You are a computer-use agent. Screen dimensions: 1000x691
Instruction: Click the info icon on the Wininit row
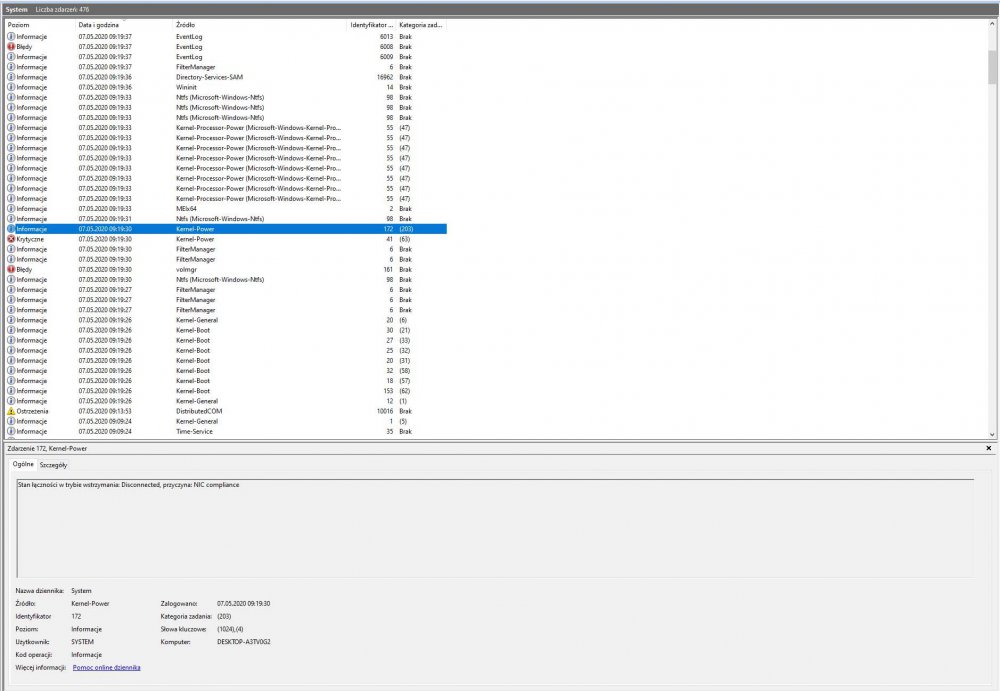[x=11, y=87]
